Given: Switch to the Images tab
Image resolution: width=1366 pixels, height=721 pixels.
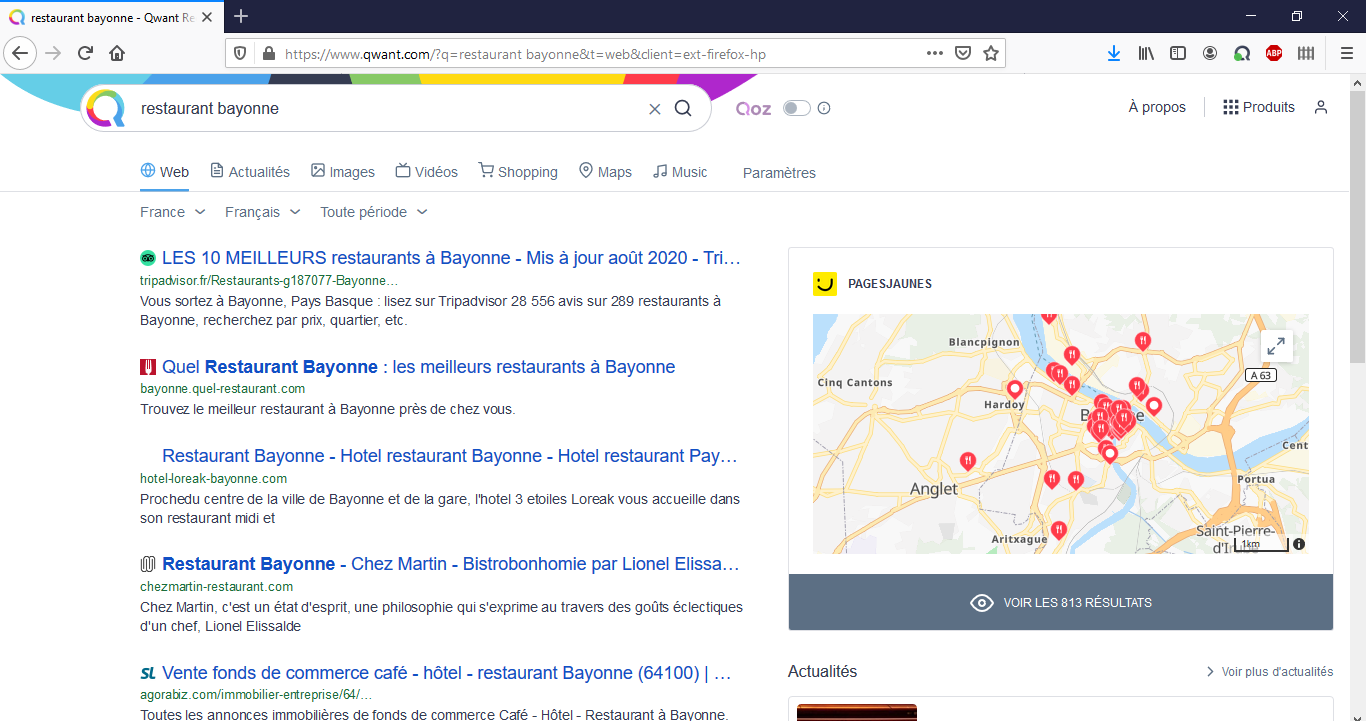Looking at the screenshot, I should click(x=342, y=171).
